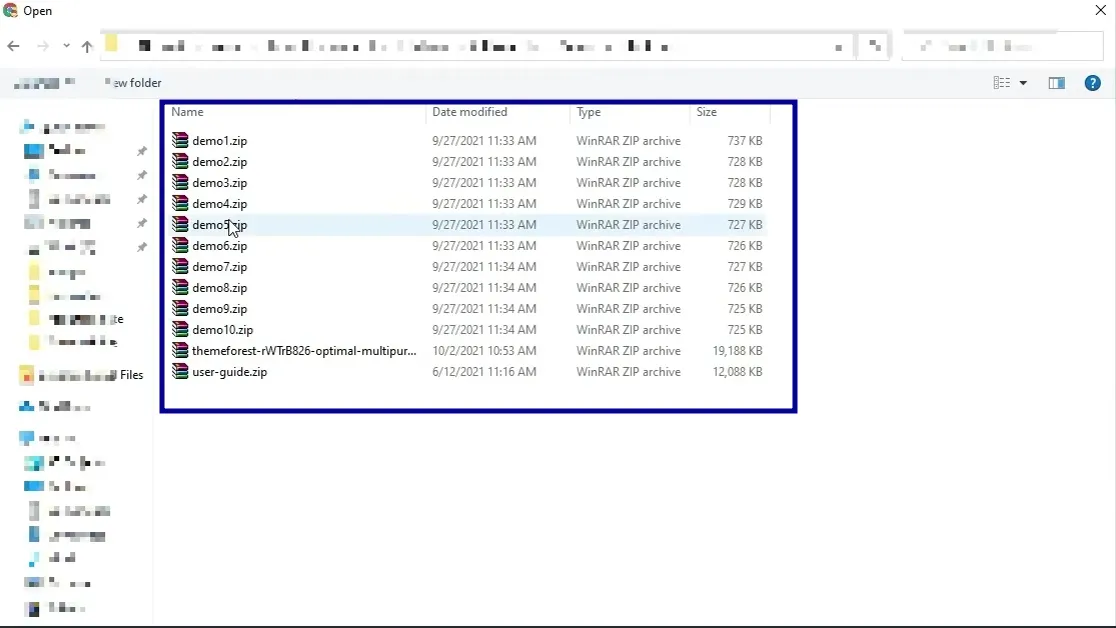Select the themeforest archive file icon

coord(180,350)
